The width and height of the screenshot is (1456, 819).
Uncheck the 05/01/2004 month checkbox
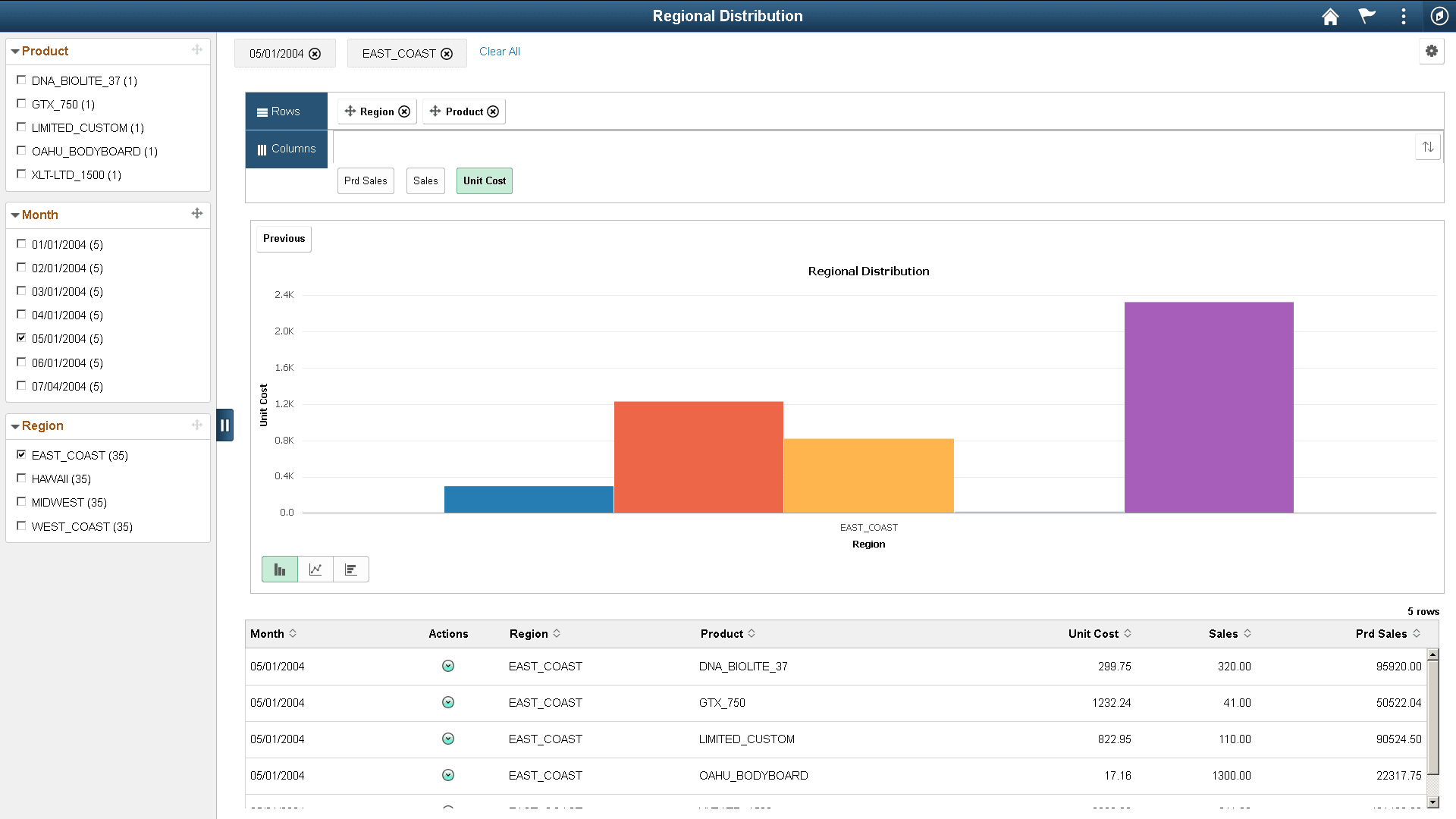pos(21,337)
